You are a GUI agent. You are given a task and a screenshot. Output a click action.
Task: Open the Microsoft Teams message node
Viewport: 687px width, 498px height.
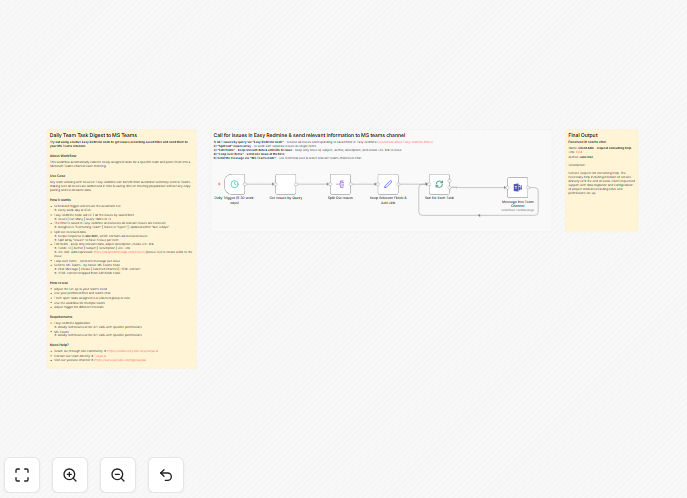tap(517, 187)
